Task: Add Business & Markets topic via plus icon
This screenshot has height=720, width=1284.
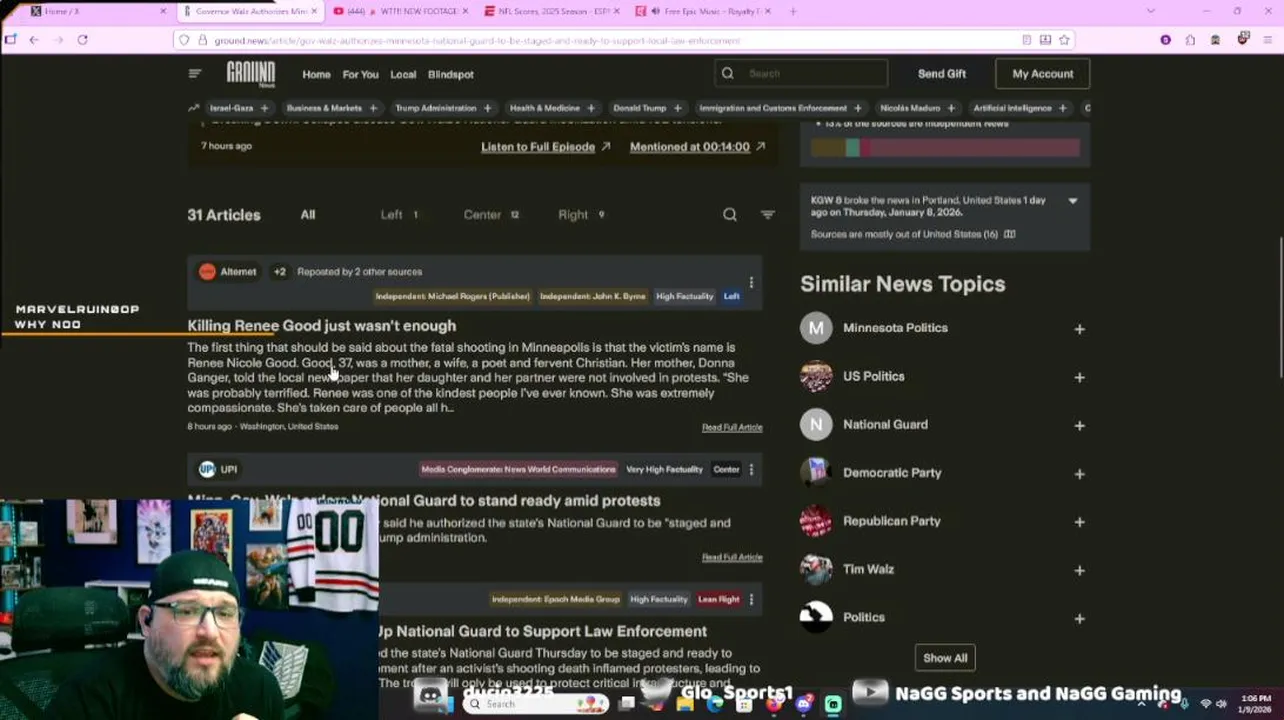Action: (x=373, y=108)
